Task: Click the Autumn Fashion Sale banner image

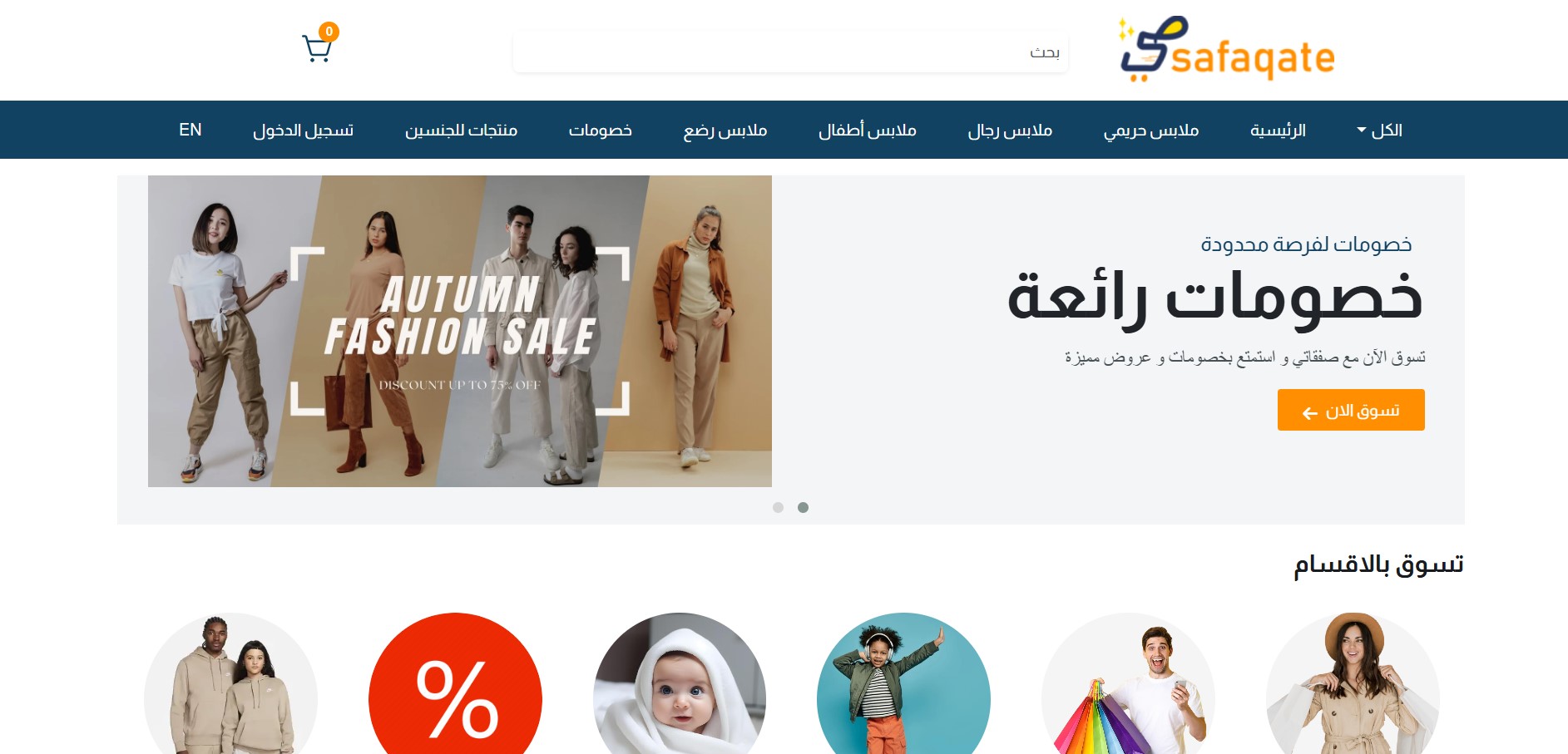Action: (x=460, y=331)
